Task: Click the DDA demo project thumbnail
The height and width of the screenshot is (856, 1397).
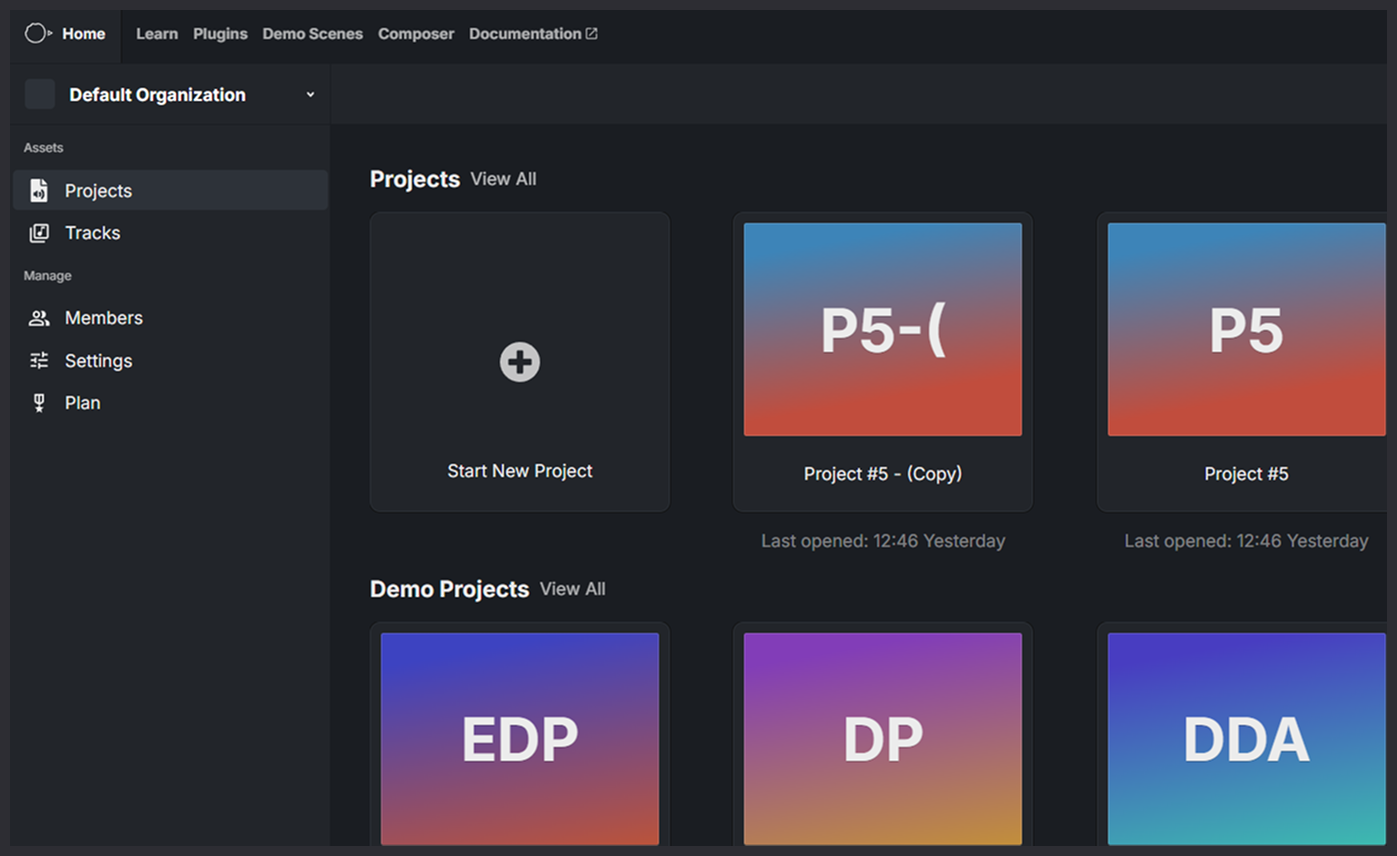Action: pos(1245,739)
